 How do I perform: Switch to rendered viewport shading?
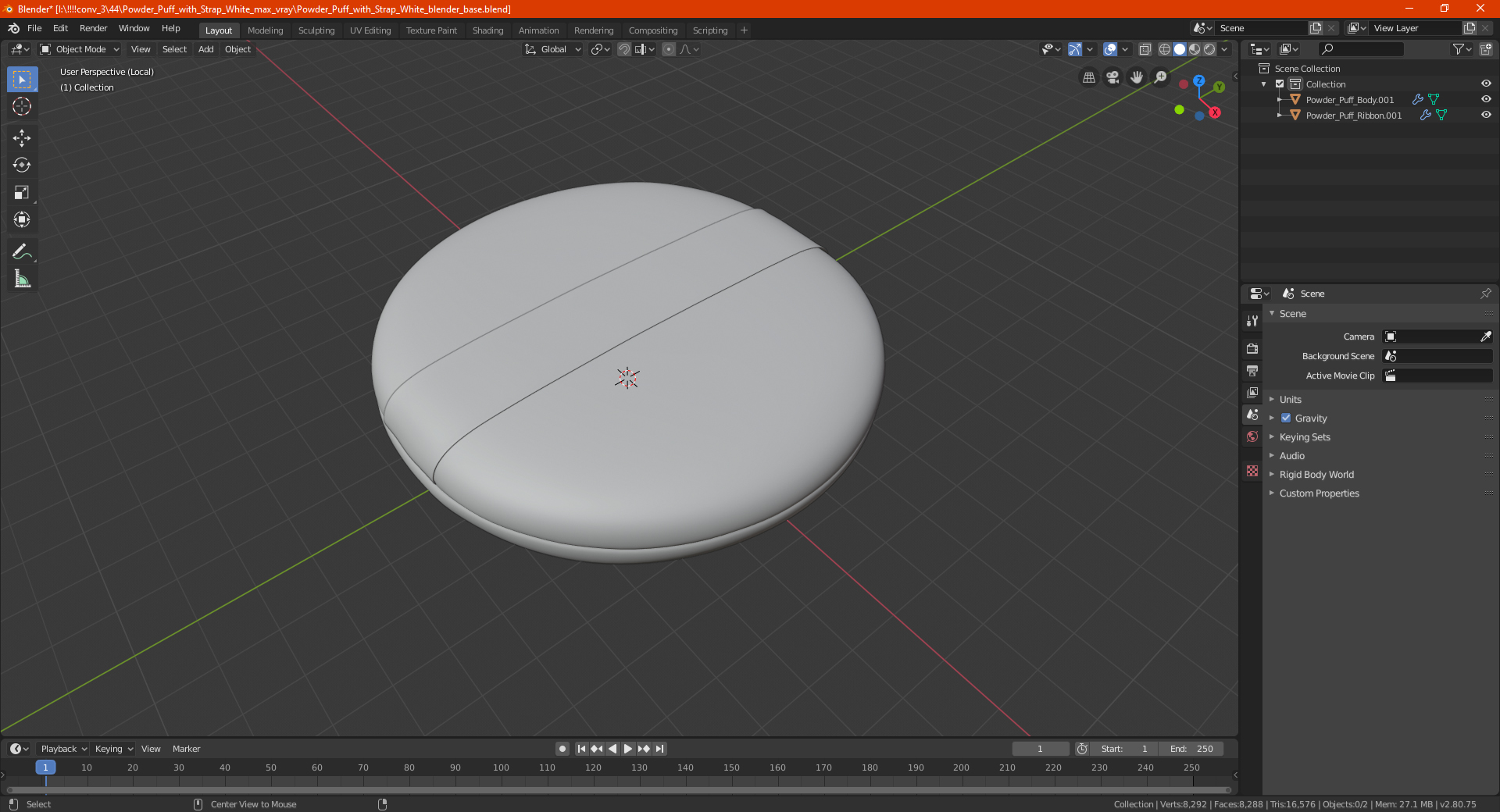pos(1209,49)
